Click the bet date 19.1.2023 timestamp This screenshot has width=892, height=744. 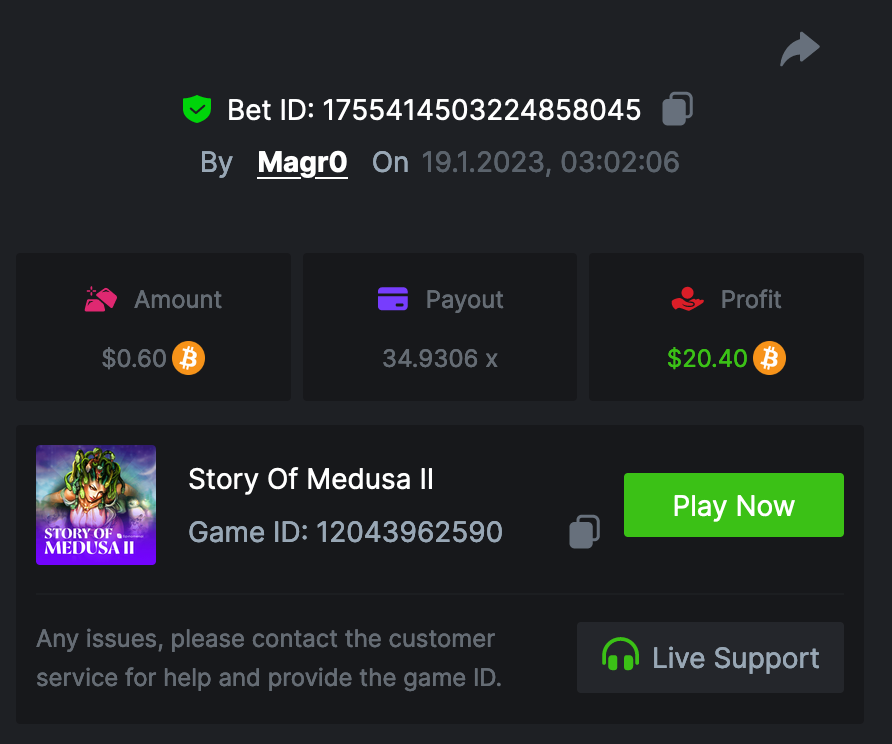click(x=550, y=162)
